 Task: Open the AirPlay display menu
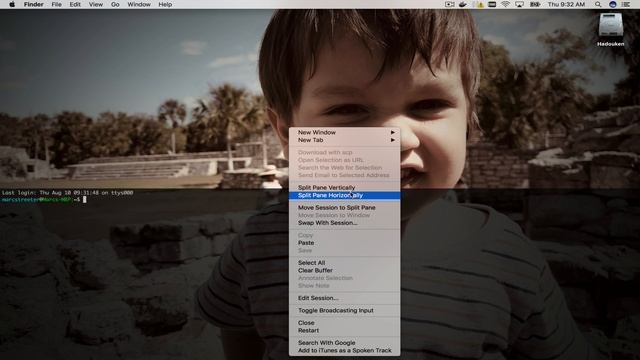coord(519,4)
